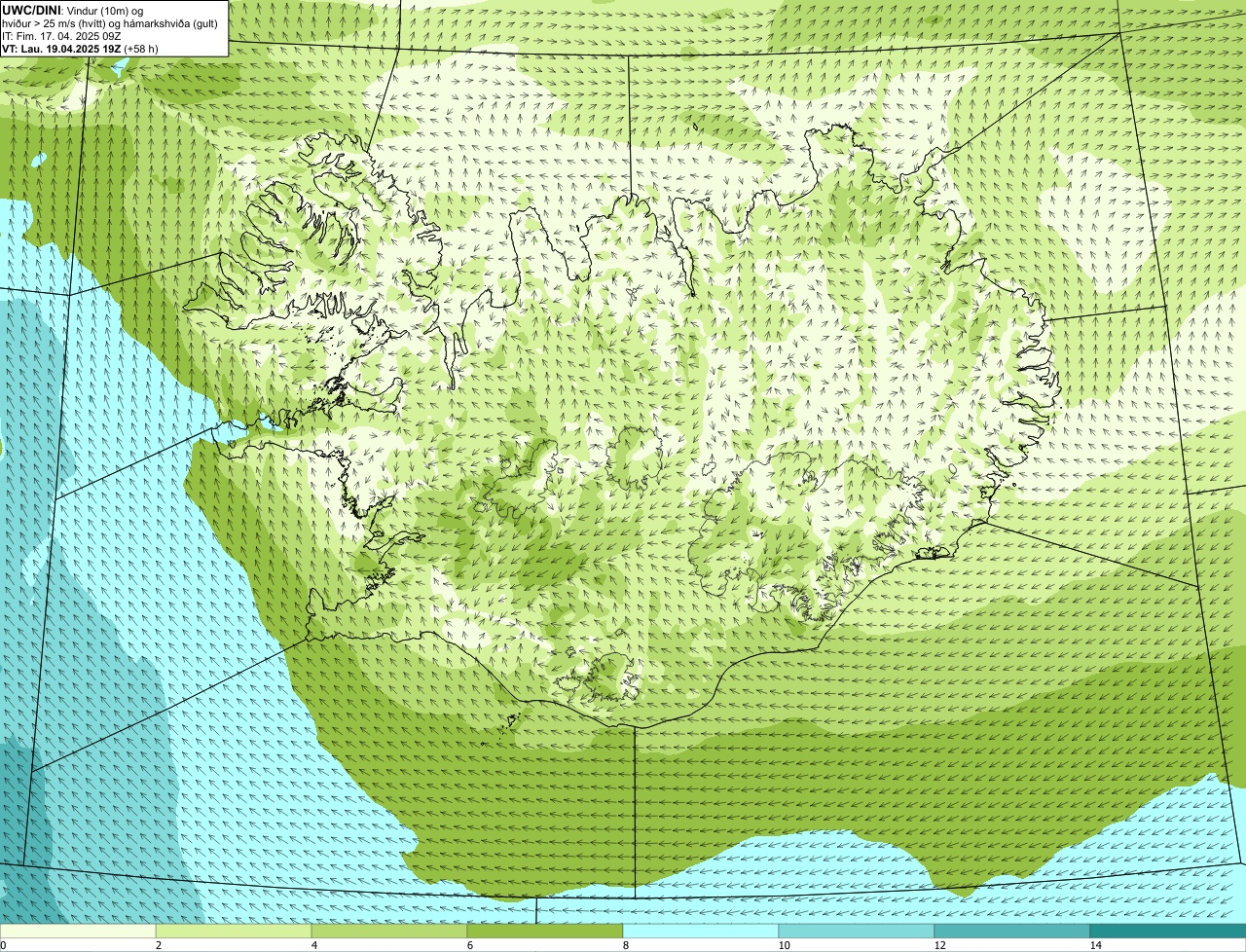Select the cyan 10–12 color bar segment
Viewport: 1246px width, 952px height.
tap(857, 931)
